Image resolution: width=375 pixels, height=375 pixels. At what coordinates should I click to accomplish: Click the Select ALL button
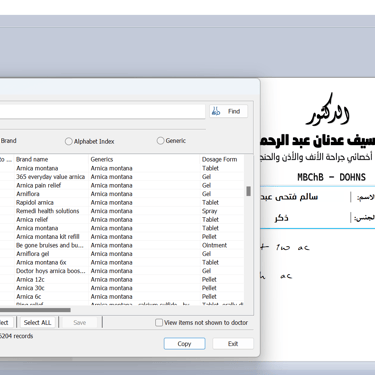click(37, 322)
